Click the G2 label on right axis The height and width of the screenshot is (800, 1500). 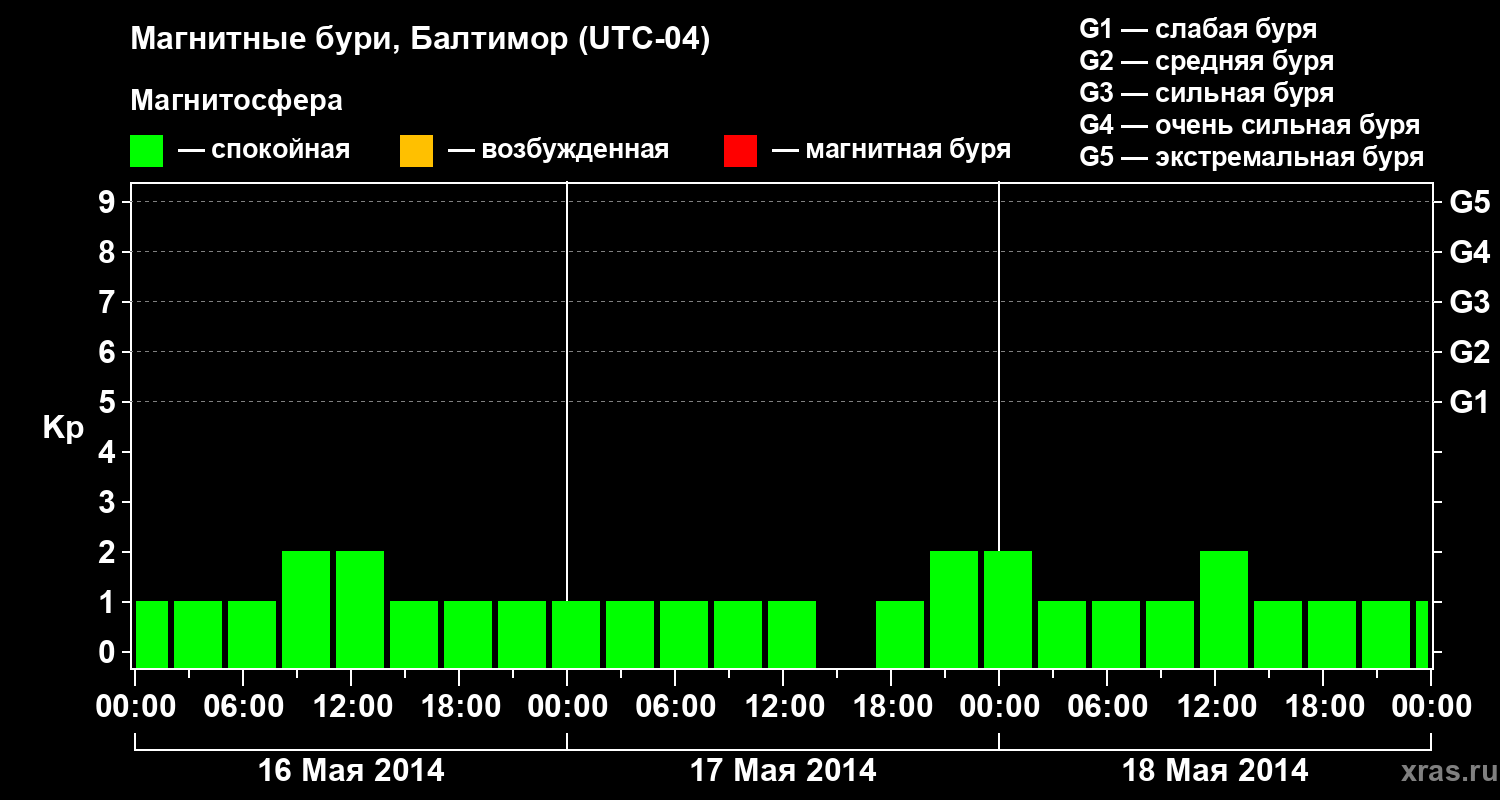pyautogui.click(x=1469, y=352)
